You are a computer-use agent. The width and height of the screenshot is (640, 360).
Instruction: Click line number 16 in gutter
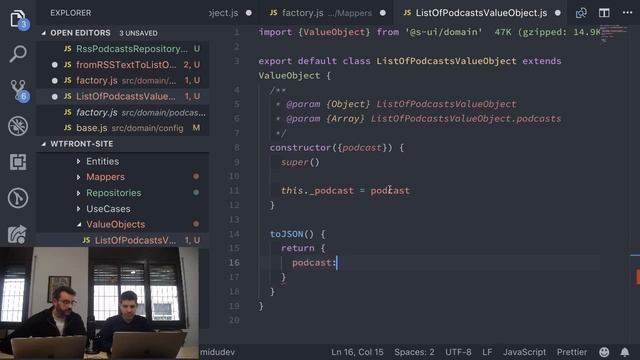tap(234, 262)
